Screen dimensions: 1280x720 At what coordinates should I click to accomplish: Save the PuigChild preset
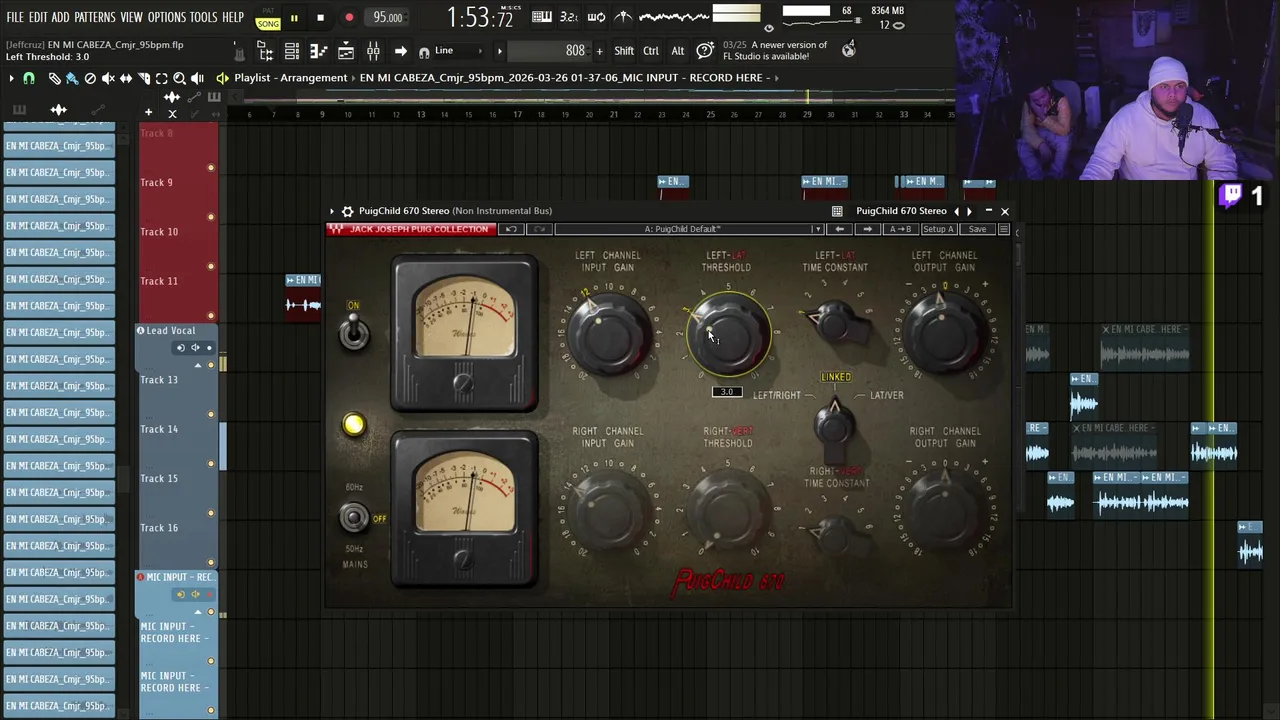977,229
